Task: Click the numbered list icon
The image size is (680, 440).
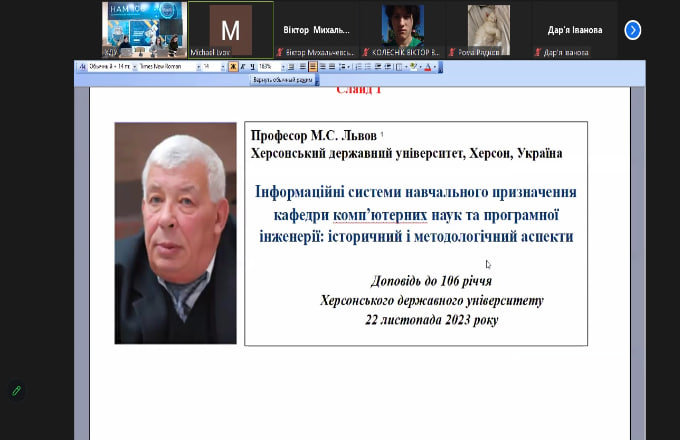Action: click(x=358, y=67)
